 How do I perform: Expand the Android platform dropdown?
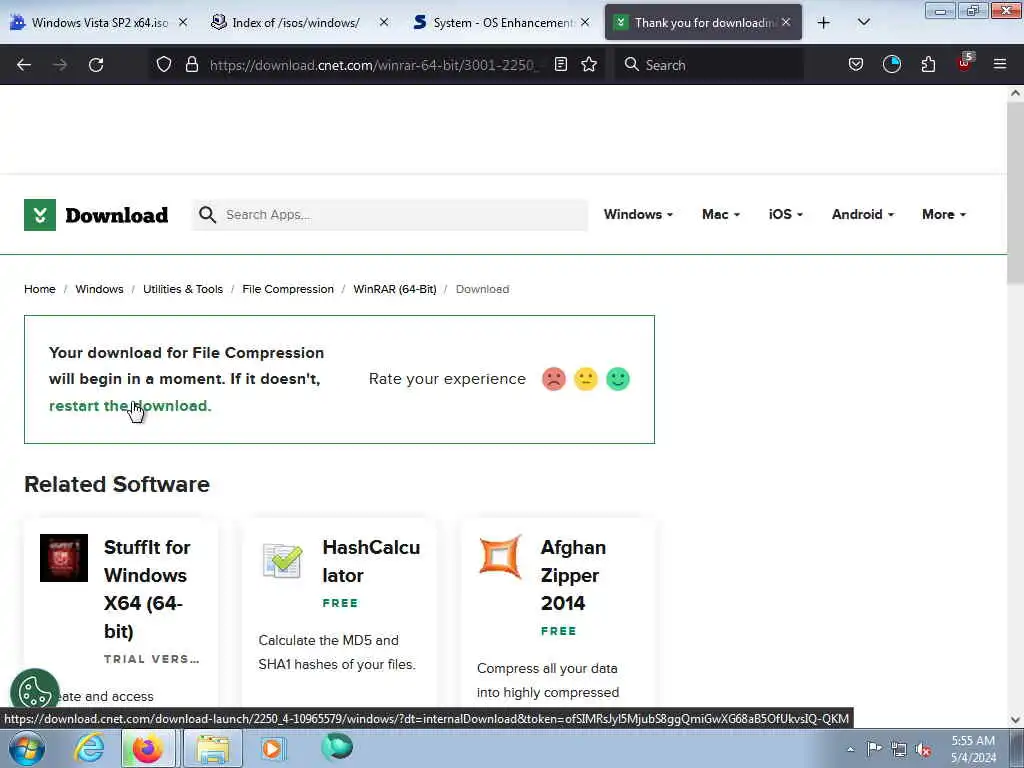pyautogui.click(x=863, y=214)
